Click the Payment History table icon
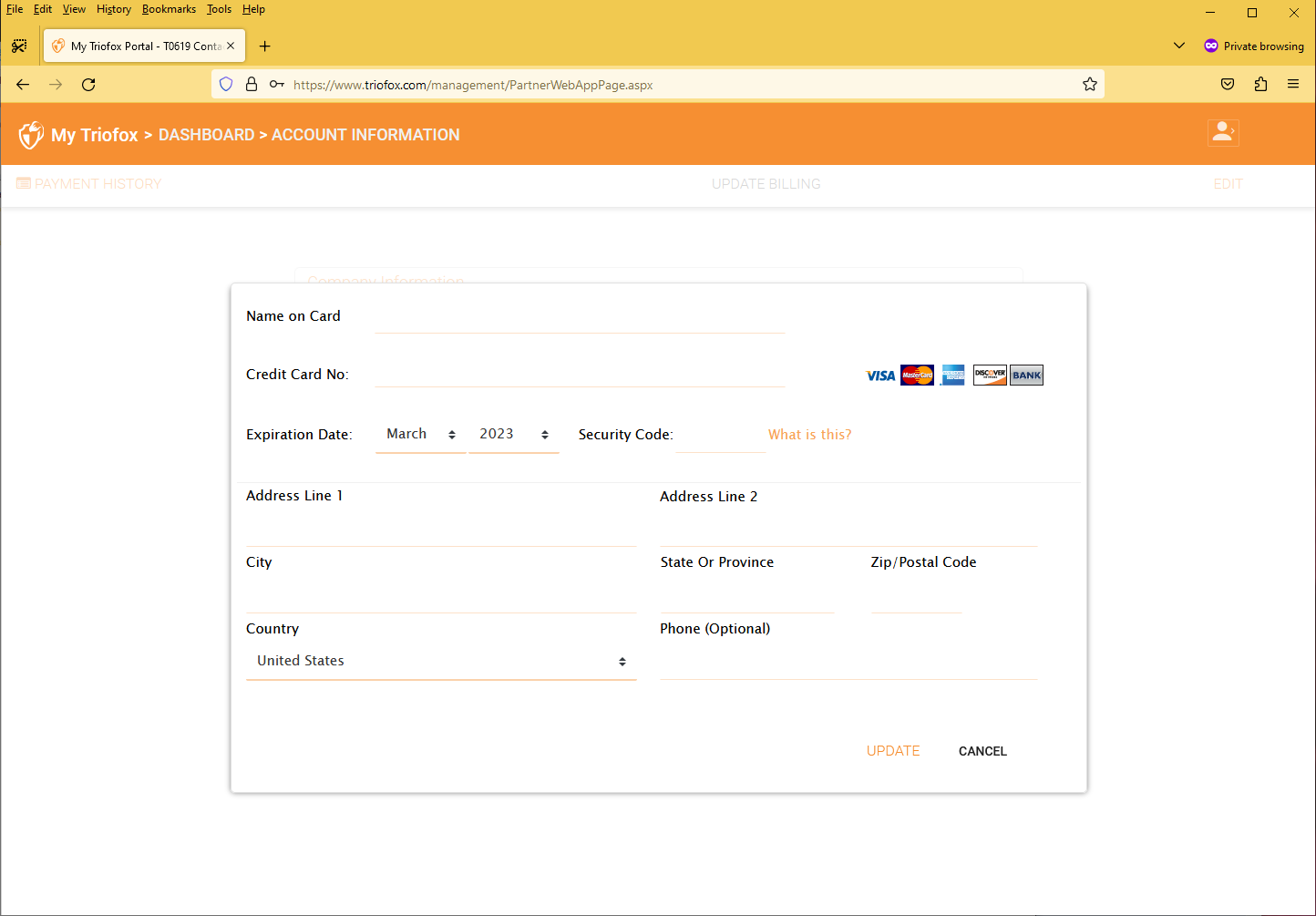The image size is (1316, 916). [x=23, y=182]
